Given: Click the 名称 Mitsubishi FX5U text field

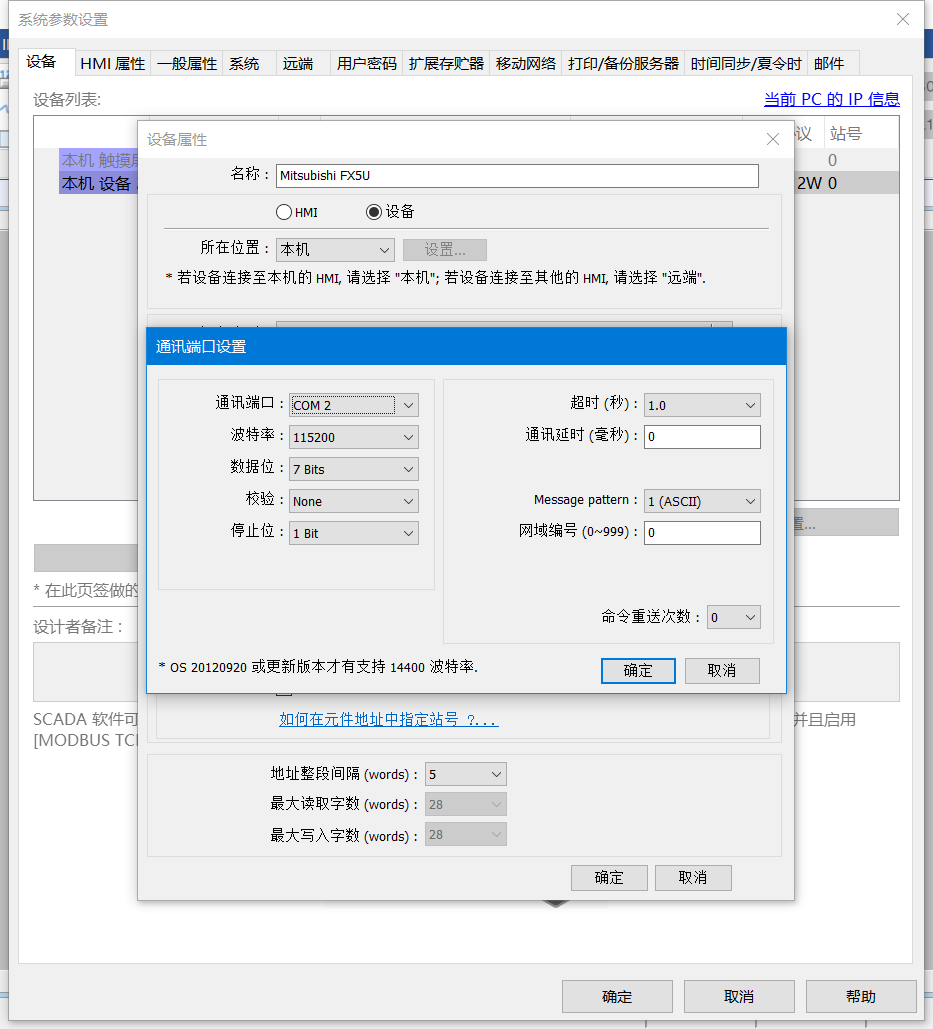Looking at the screenshot, I should pyautogui.click(x=516, y=175).
